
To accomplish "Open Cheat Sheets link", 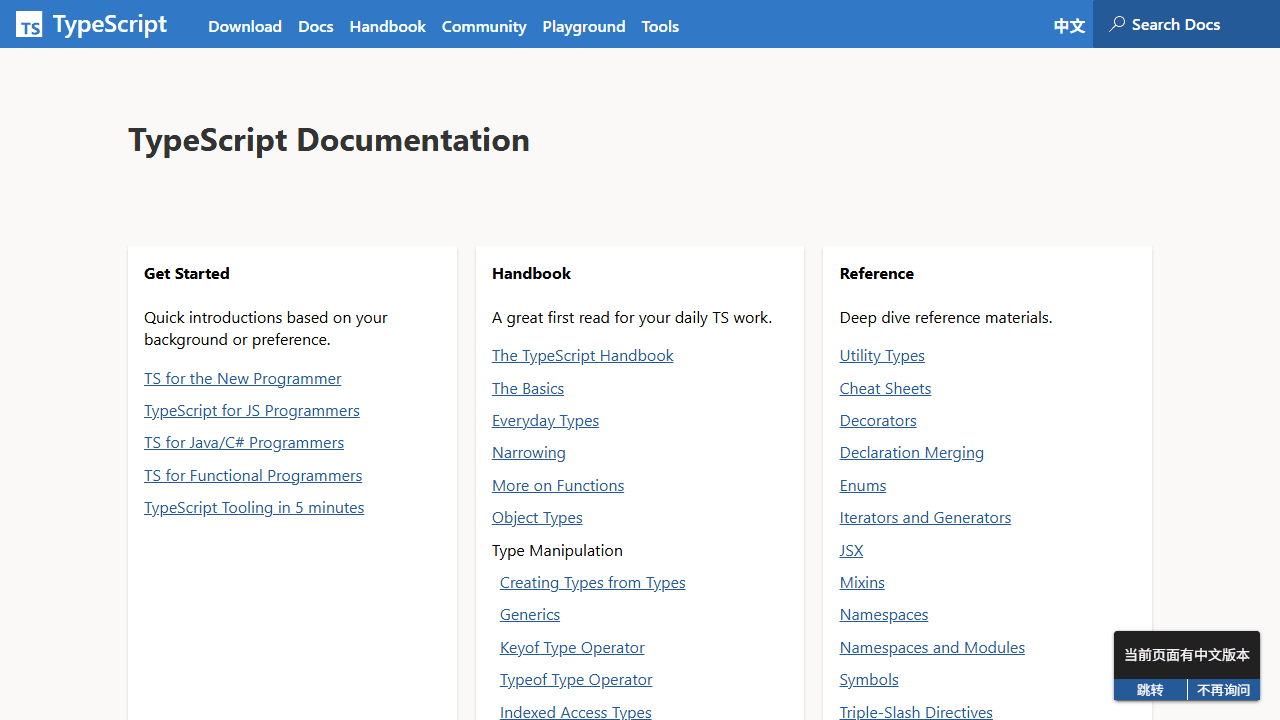I will (x=885, y=388).
